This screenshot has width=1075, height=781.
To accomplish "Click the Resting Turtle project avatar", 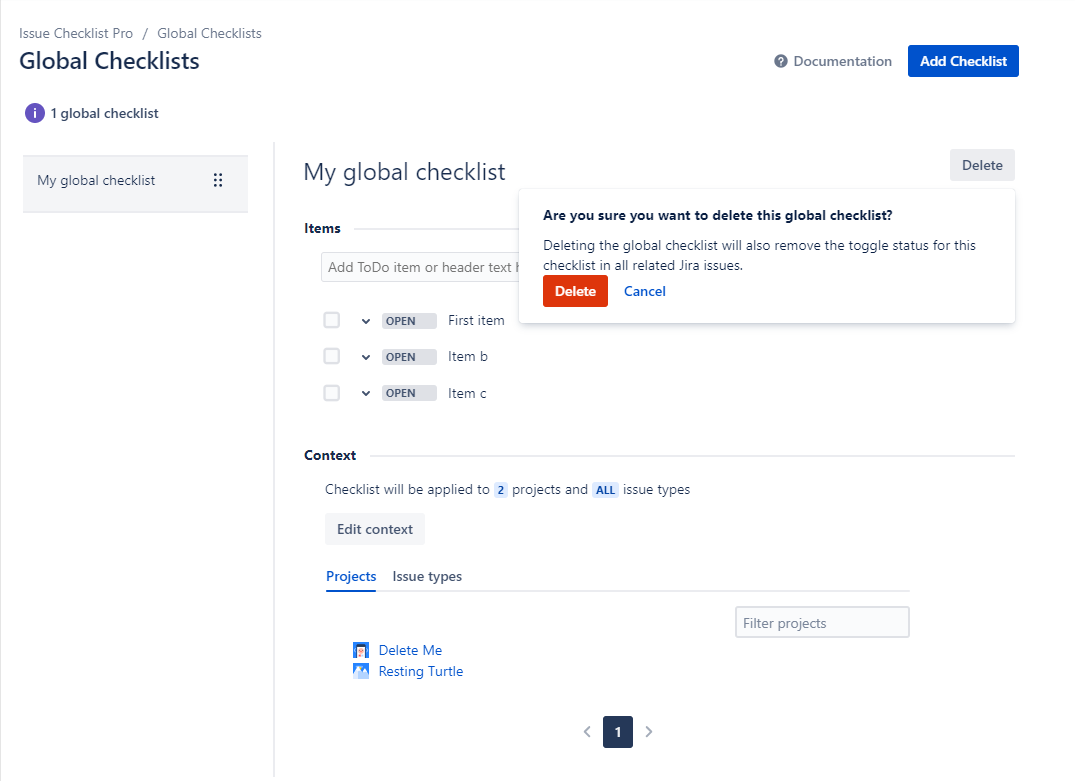I will click(361, 671).
